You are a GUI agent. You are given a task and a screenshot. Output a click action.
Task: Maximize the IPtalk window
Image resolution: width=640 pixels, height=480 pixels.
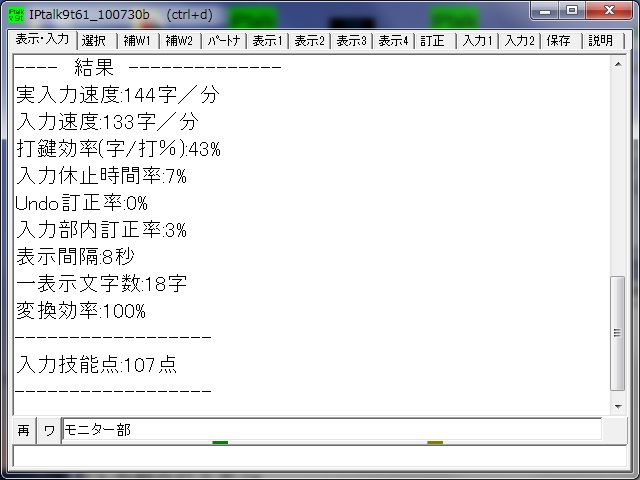[572, 11]
